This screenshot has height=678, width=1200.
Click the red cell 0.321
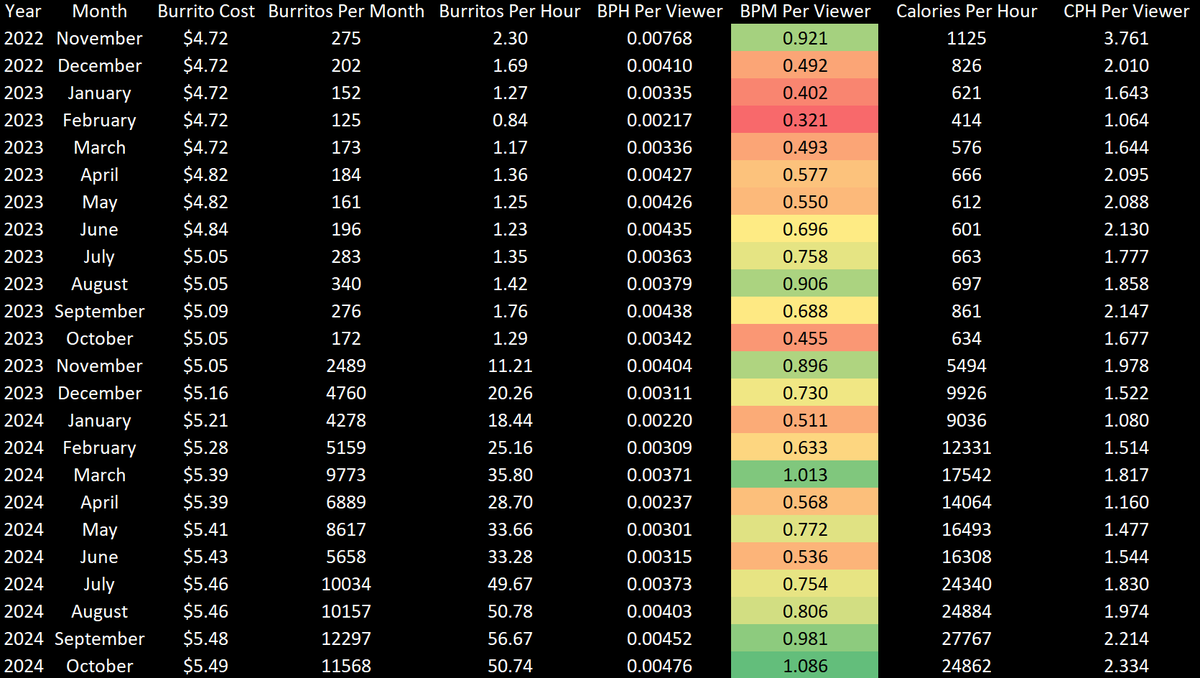pyautogui.click(x=805, y=121)
